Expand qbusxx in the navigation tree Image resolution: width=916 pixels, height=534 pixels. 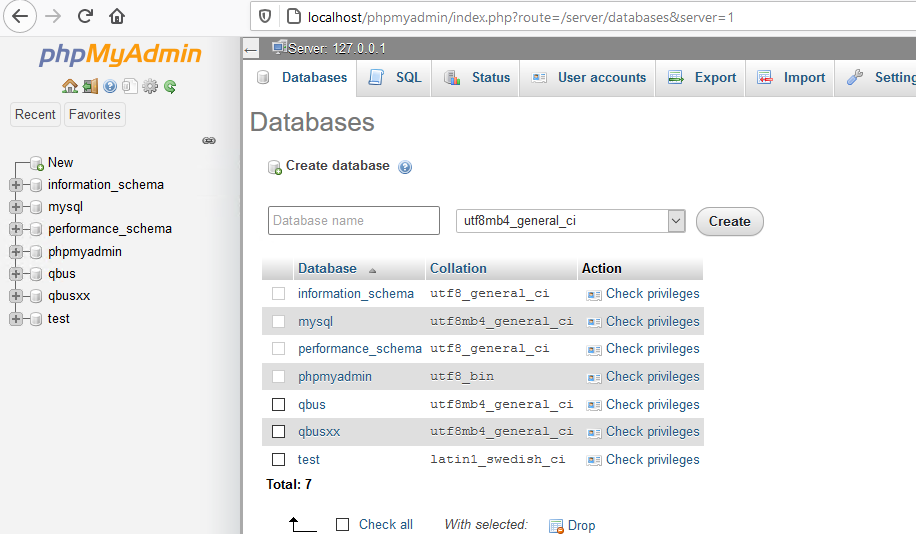(15, 296)
